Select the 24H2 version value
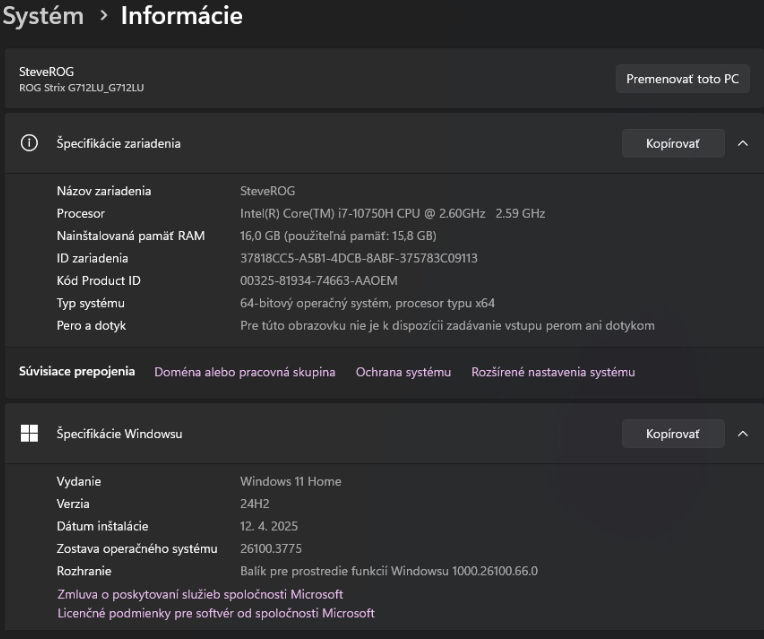The image size is (764, 639). click(254, 503)
